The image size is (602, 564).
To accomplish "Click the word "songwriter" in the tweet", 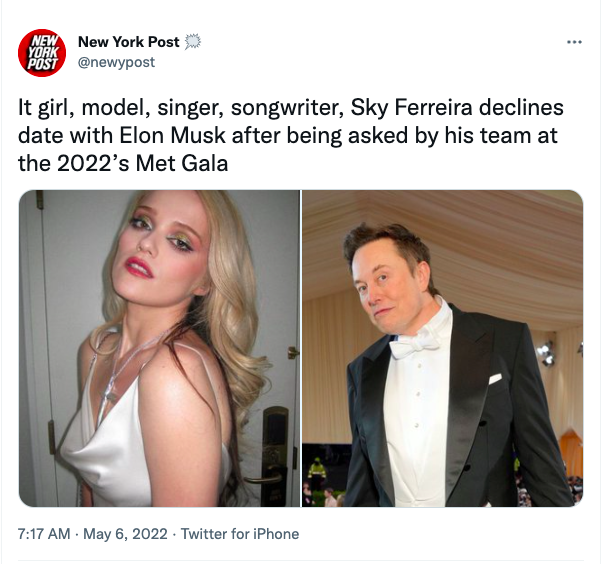I will [x=294, y=108].
